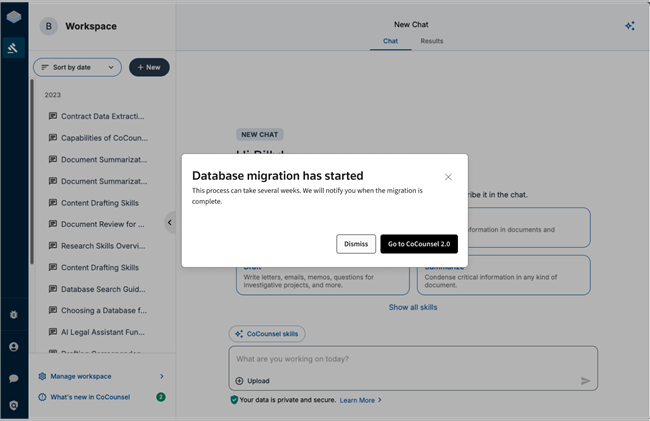650x421 pixels.
Task: Select the Chat tab
Action: (390, 41)
